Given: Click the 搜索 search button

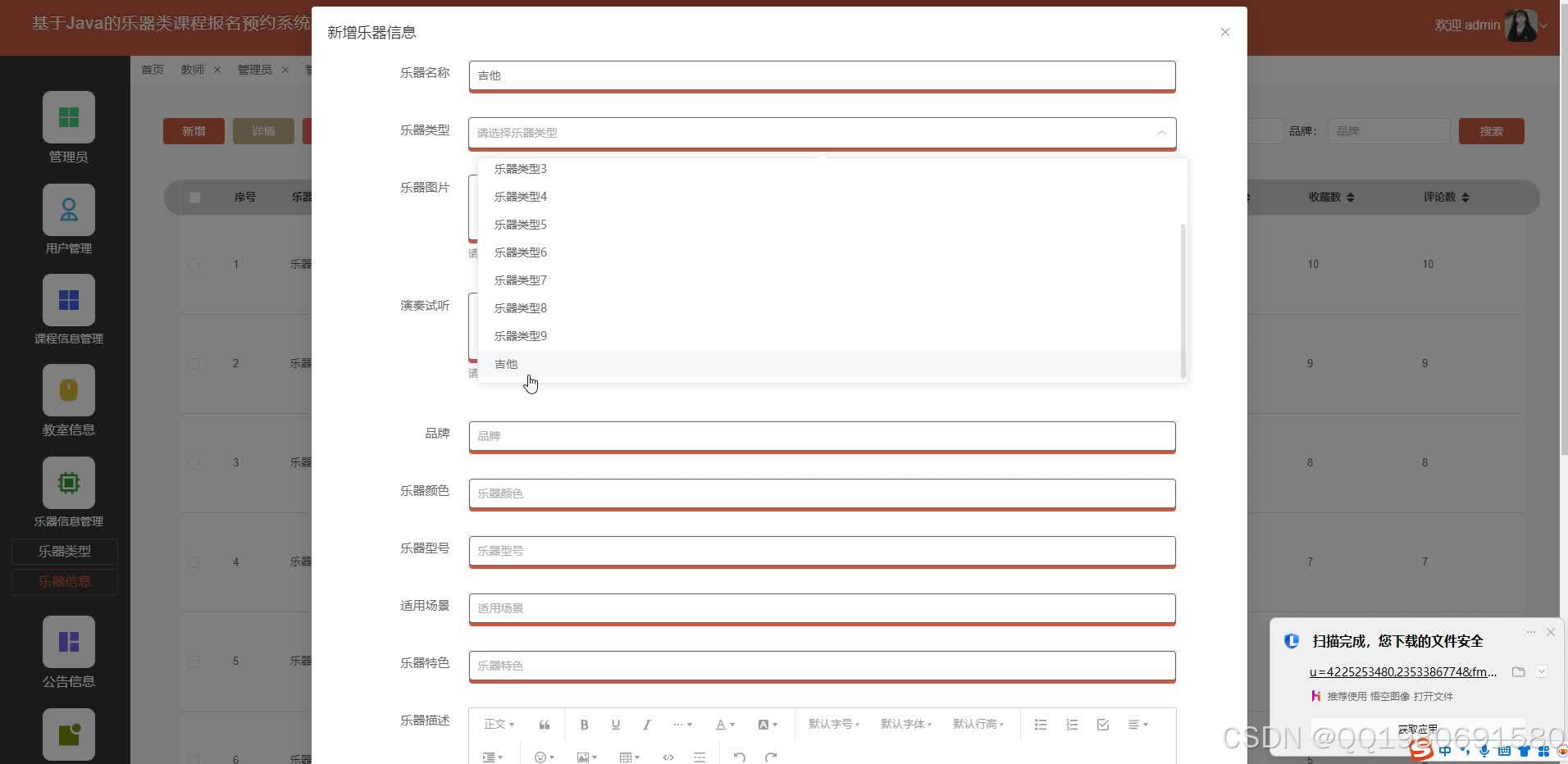Looking at the screenshot, I should (x=1492, y=131).
